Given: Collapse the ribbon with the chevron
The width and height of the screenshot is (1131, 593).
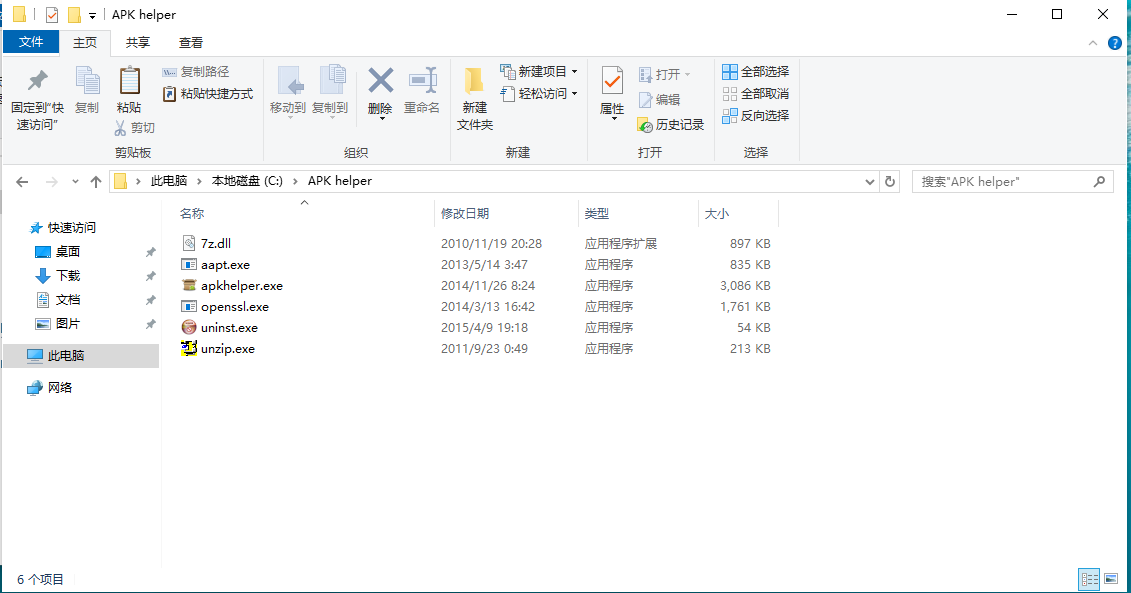Looking at the screenshot, I should [x=1093, y=43].
